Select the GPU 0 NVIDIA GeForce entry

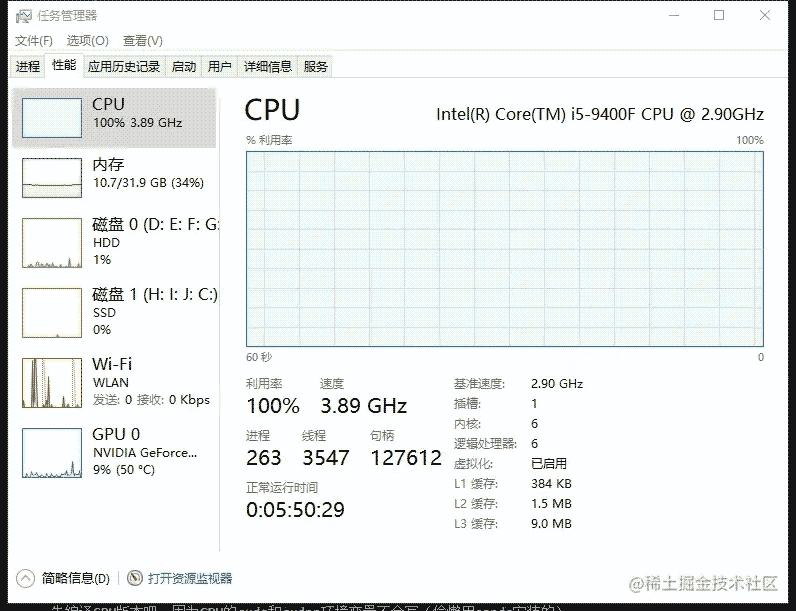coord(116,452)
